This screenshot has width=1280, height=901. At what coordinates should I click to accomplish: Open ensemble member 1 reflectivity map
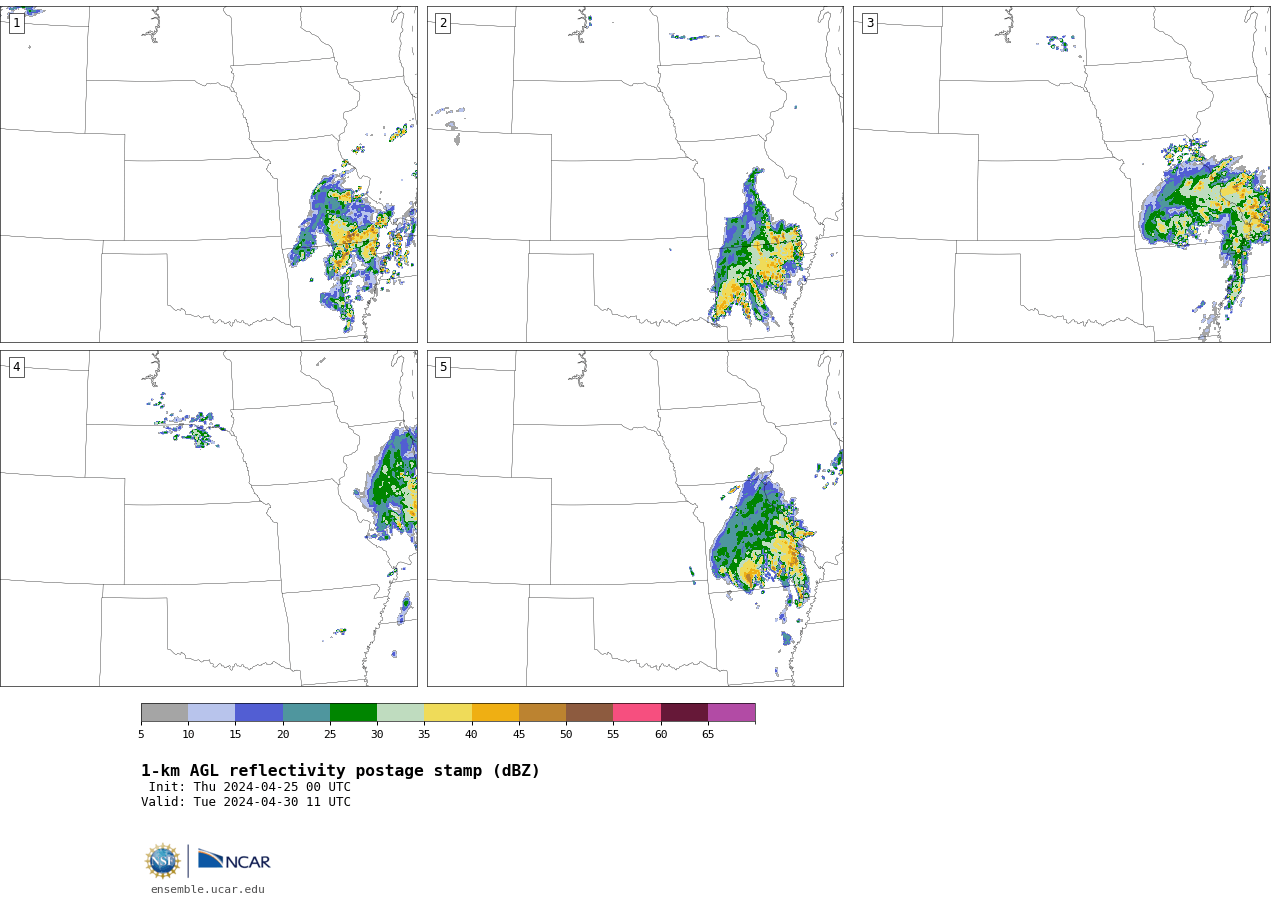coord(208,174)
